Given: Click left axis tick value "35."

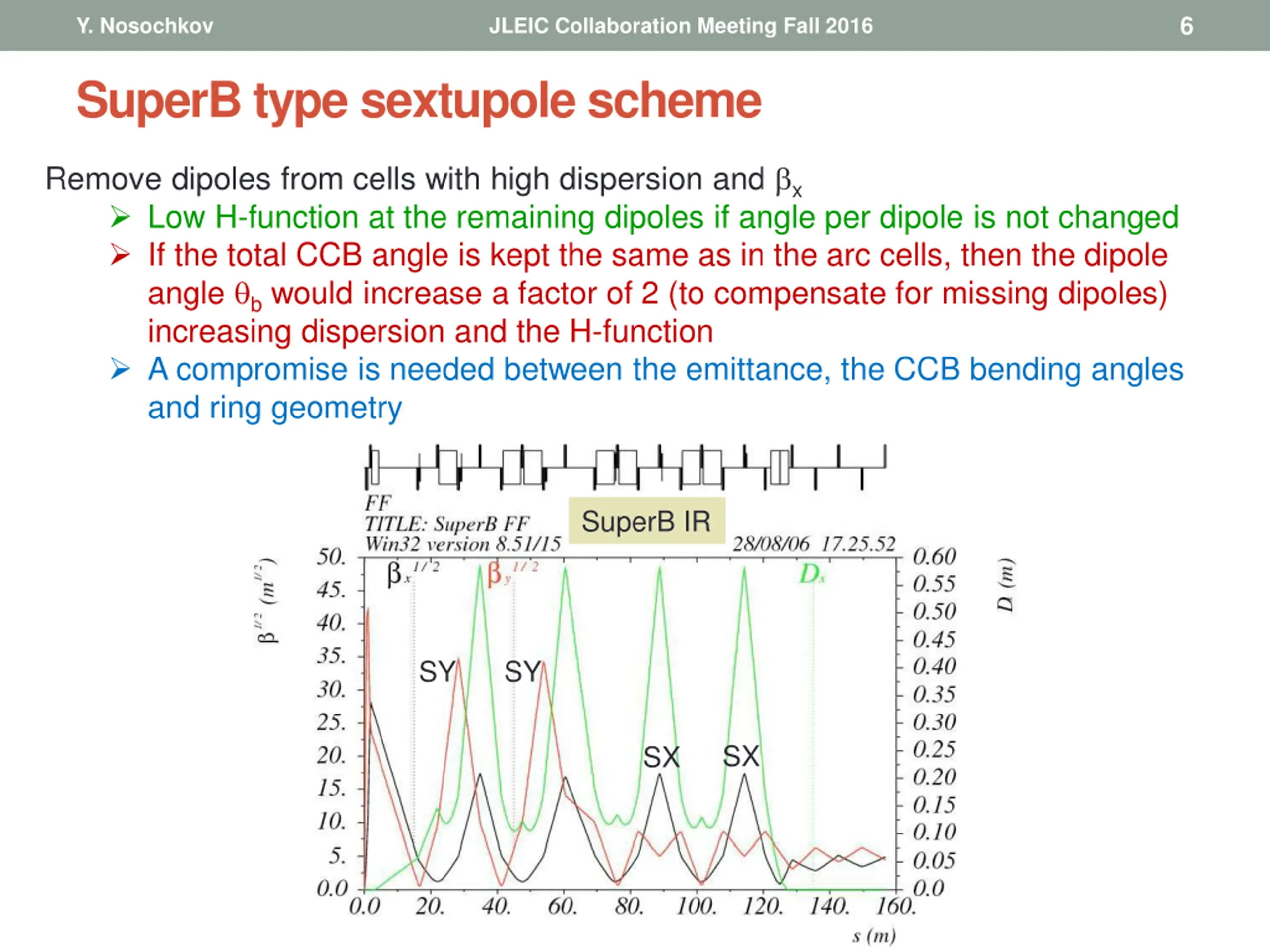Looking at the screenshot, I should click(x=331, y=656).
